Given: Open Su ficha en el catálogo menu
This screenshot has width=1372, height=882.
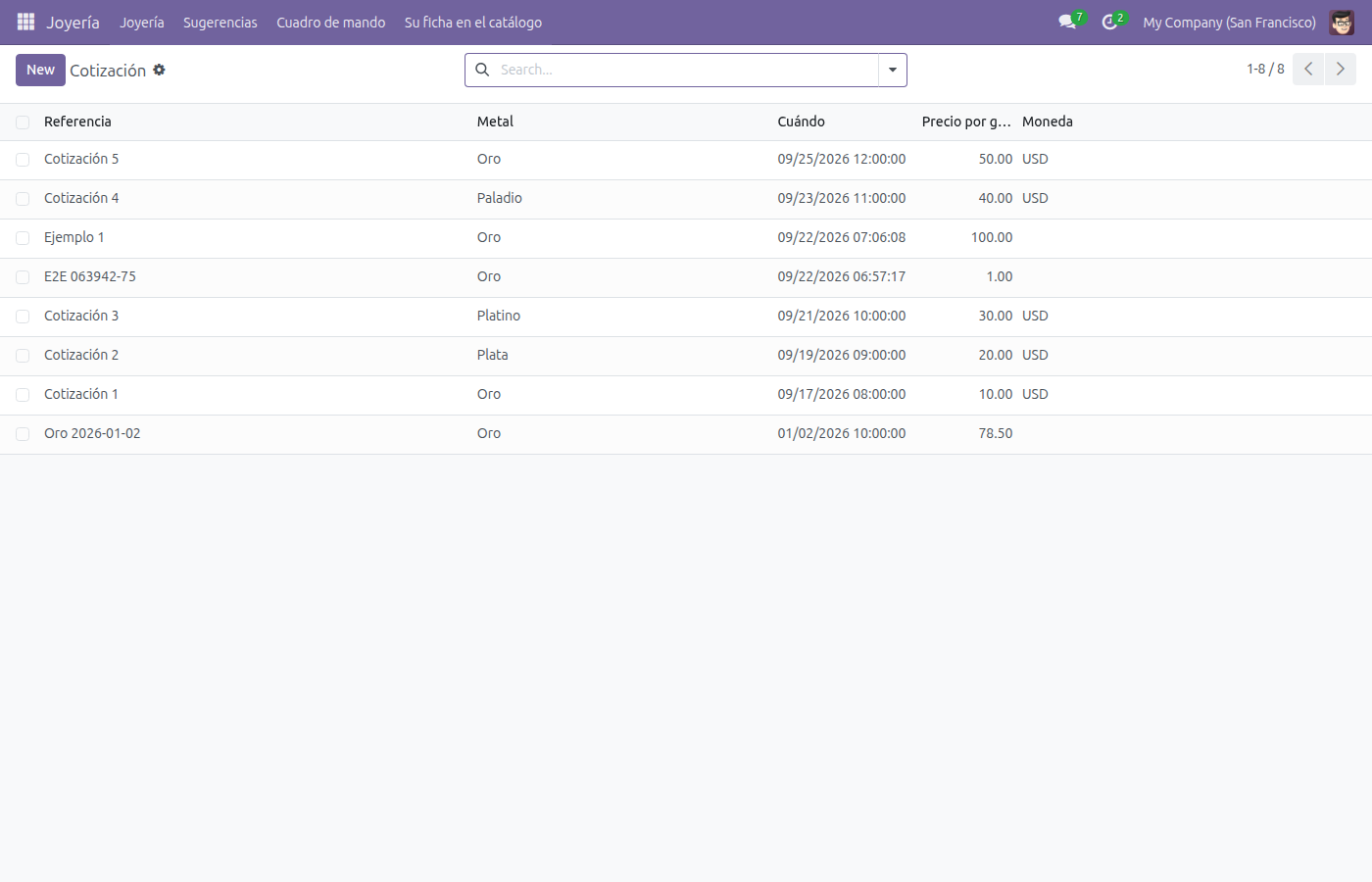Looking at the screenshot, I should tap(473, 23).
